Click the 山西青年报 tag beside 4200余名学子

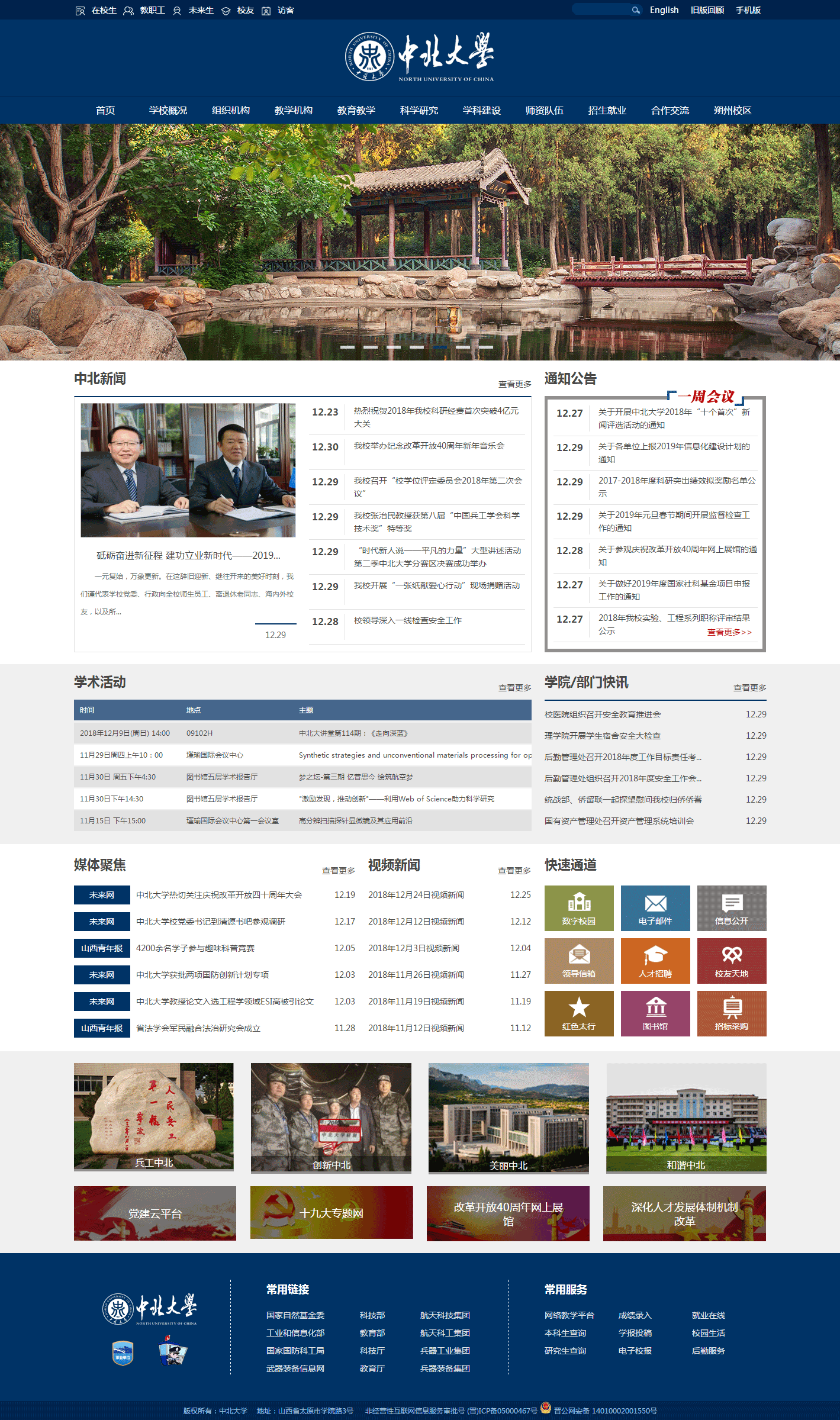click(x=102, y=948)
